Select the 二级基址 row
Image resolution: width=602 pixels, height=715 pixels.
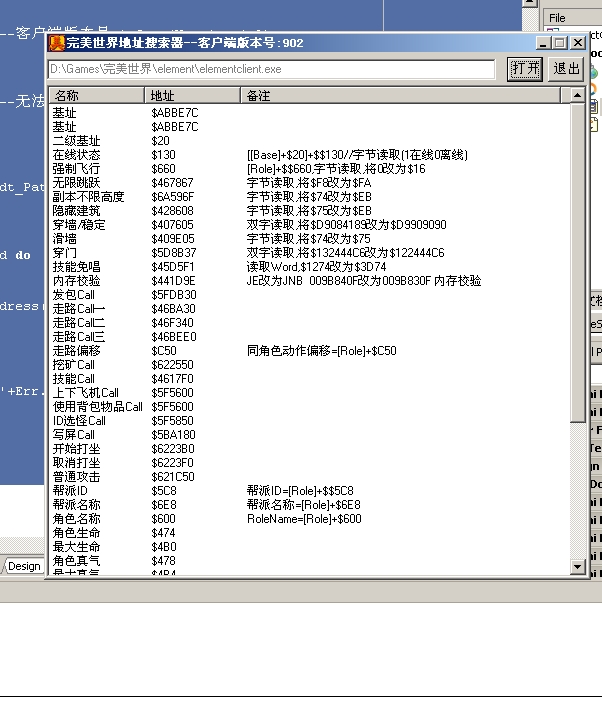coord(309,141)
